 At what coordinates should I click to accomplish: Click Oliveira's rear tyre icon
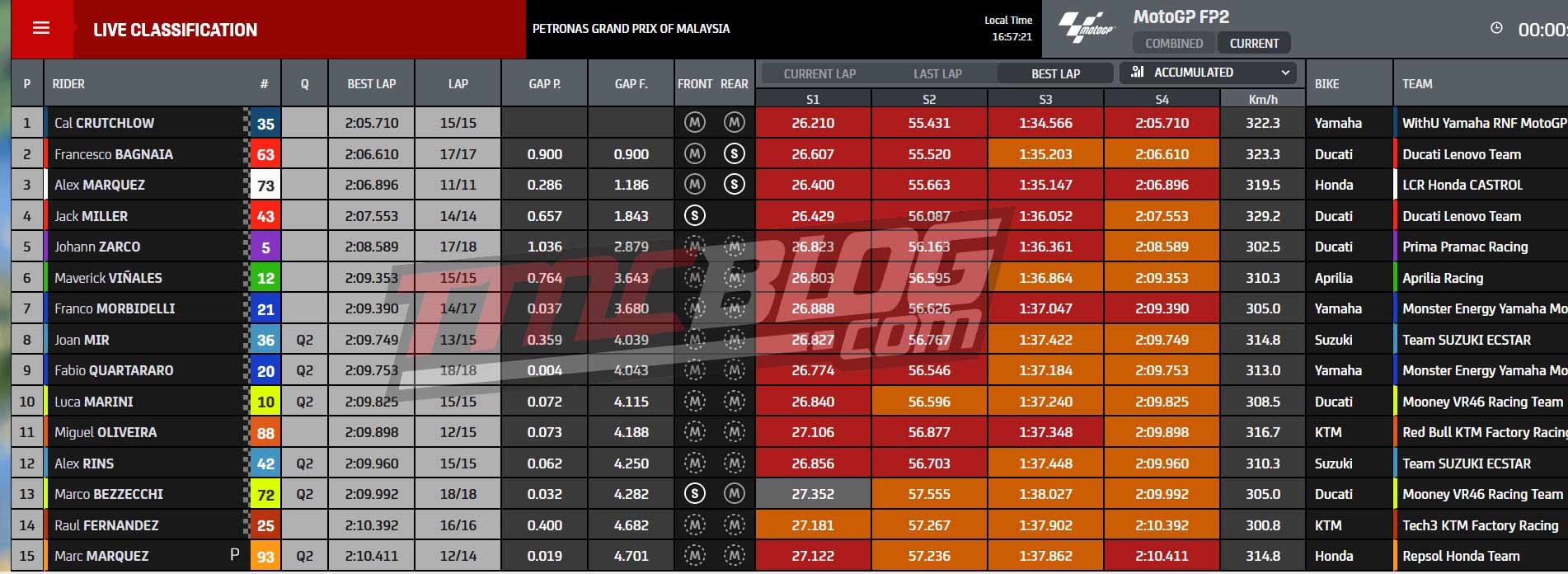tap(734, 432)
